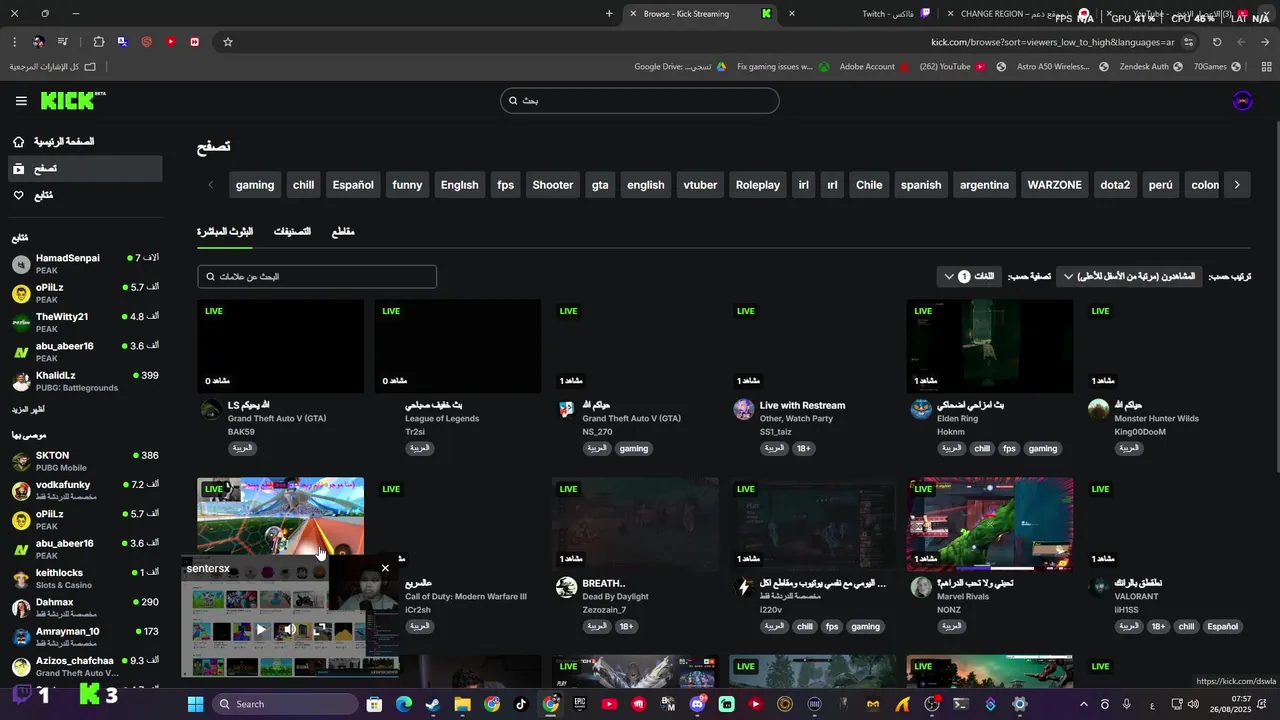Open the Live with Restream stream title
This screenshot has width=1280, height=720.
(x=802, y=406)
